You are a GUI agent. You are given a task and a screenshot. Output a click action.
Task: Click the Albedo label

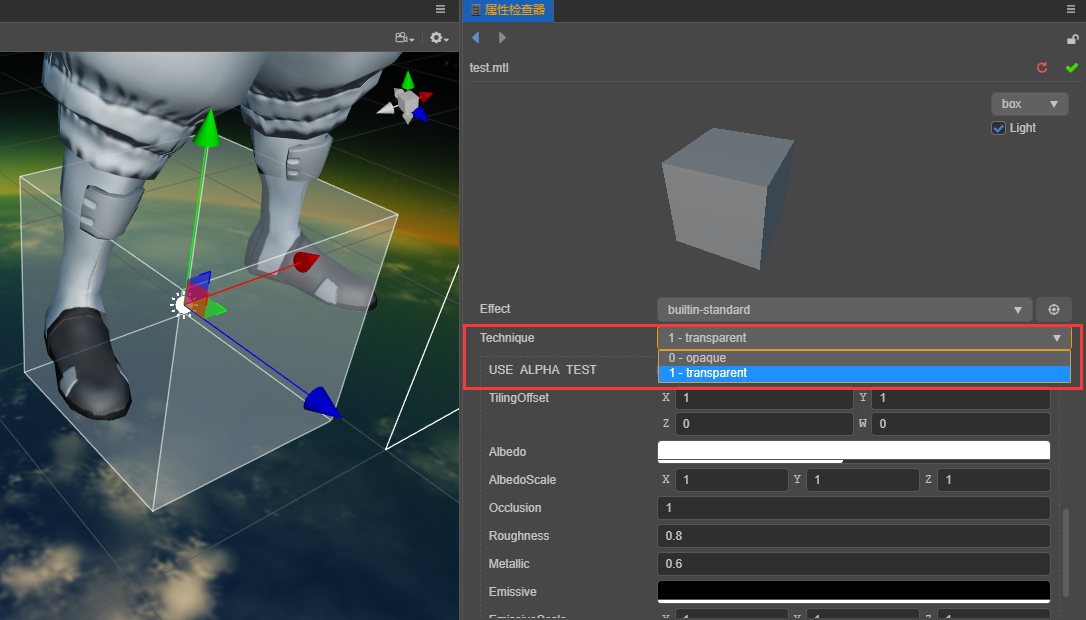click(507, 452)
